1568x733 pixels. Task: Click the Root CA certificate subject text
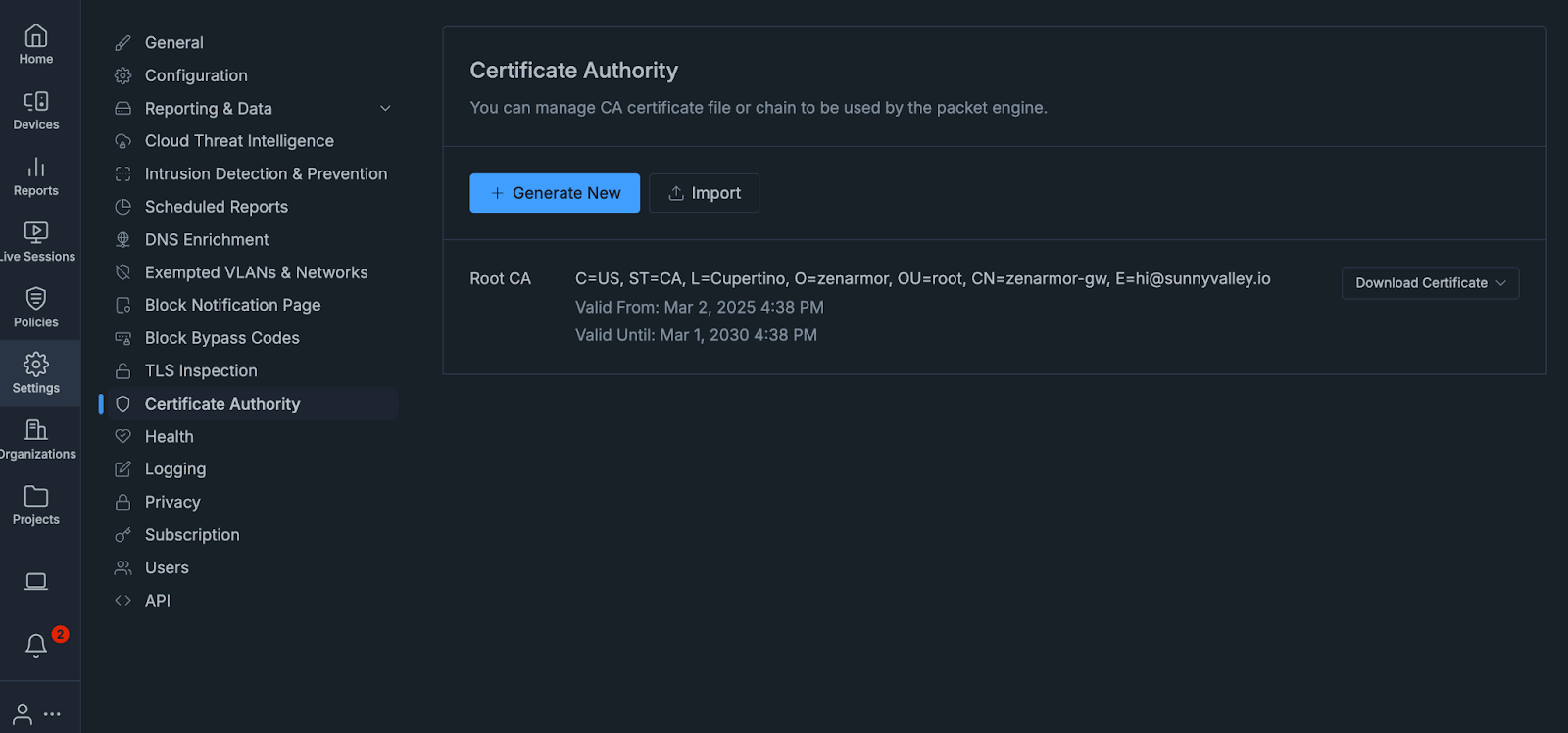click(x=922, y=279)
